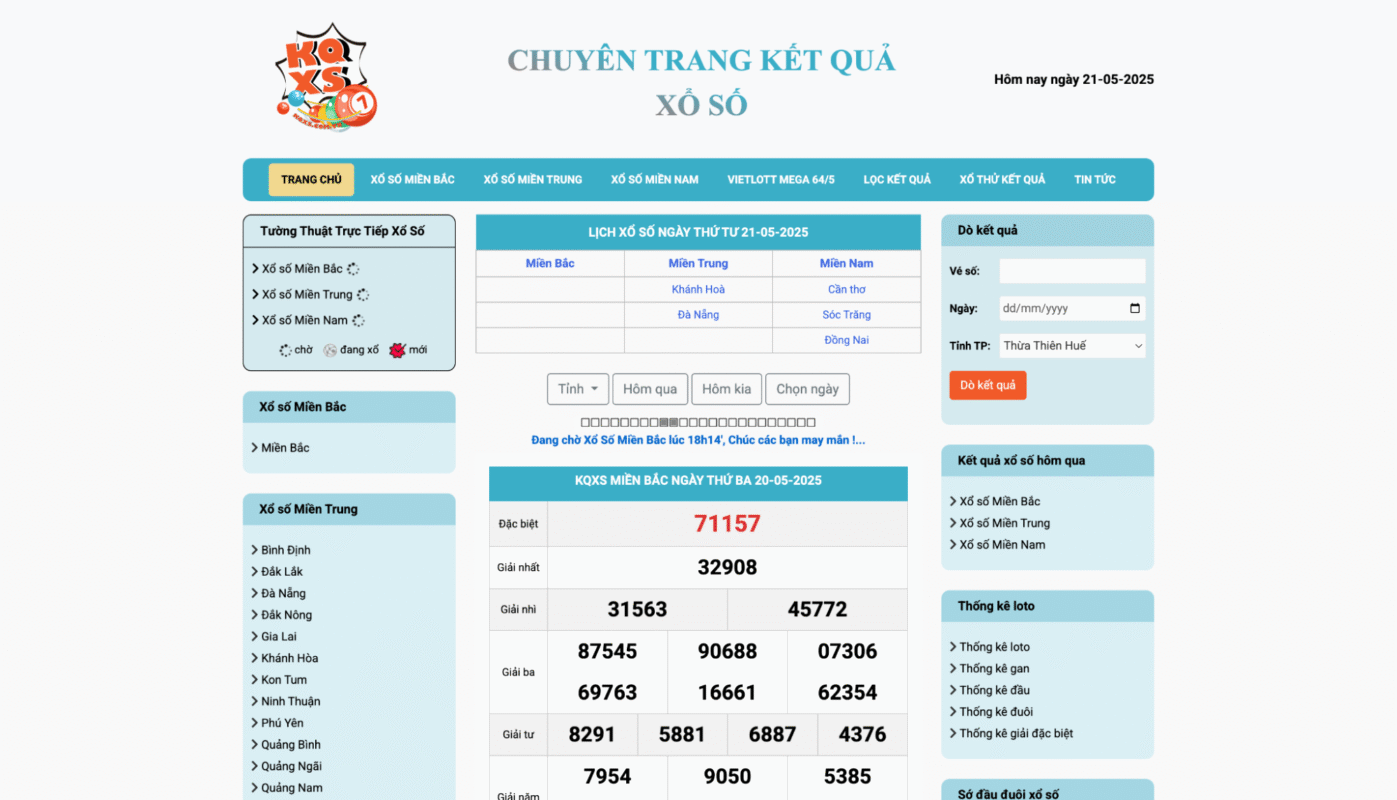Open XỔ THỬ KẾT QUẢ menu item
The width and height of the screenshot is (1397, 800).
(1002, 180)
